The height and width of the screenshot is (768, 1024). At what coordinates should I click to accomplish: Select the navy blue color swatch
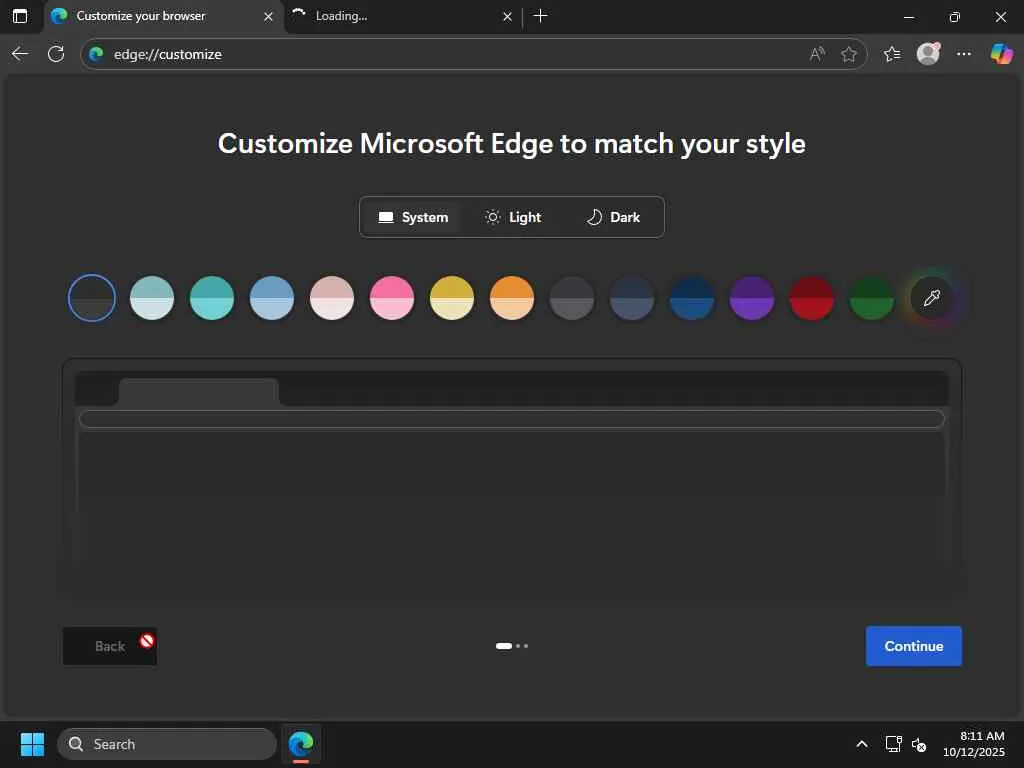click(x=692, y=298)
